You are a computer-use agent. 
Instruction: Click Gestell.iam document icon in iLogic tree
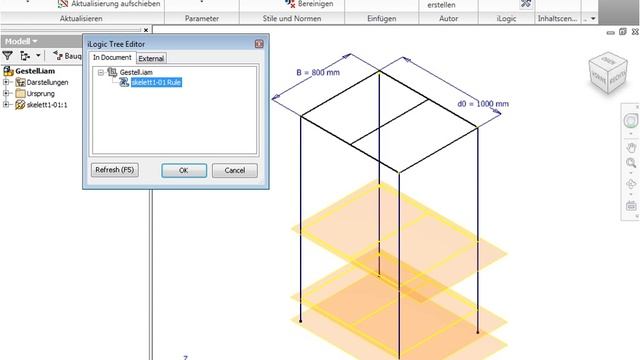pos(112,72)
